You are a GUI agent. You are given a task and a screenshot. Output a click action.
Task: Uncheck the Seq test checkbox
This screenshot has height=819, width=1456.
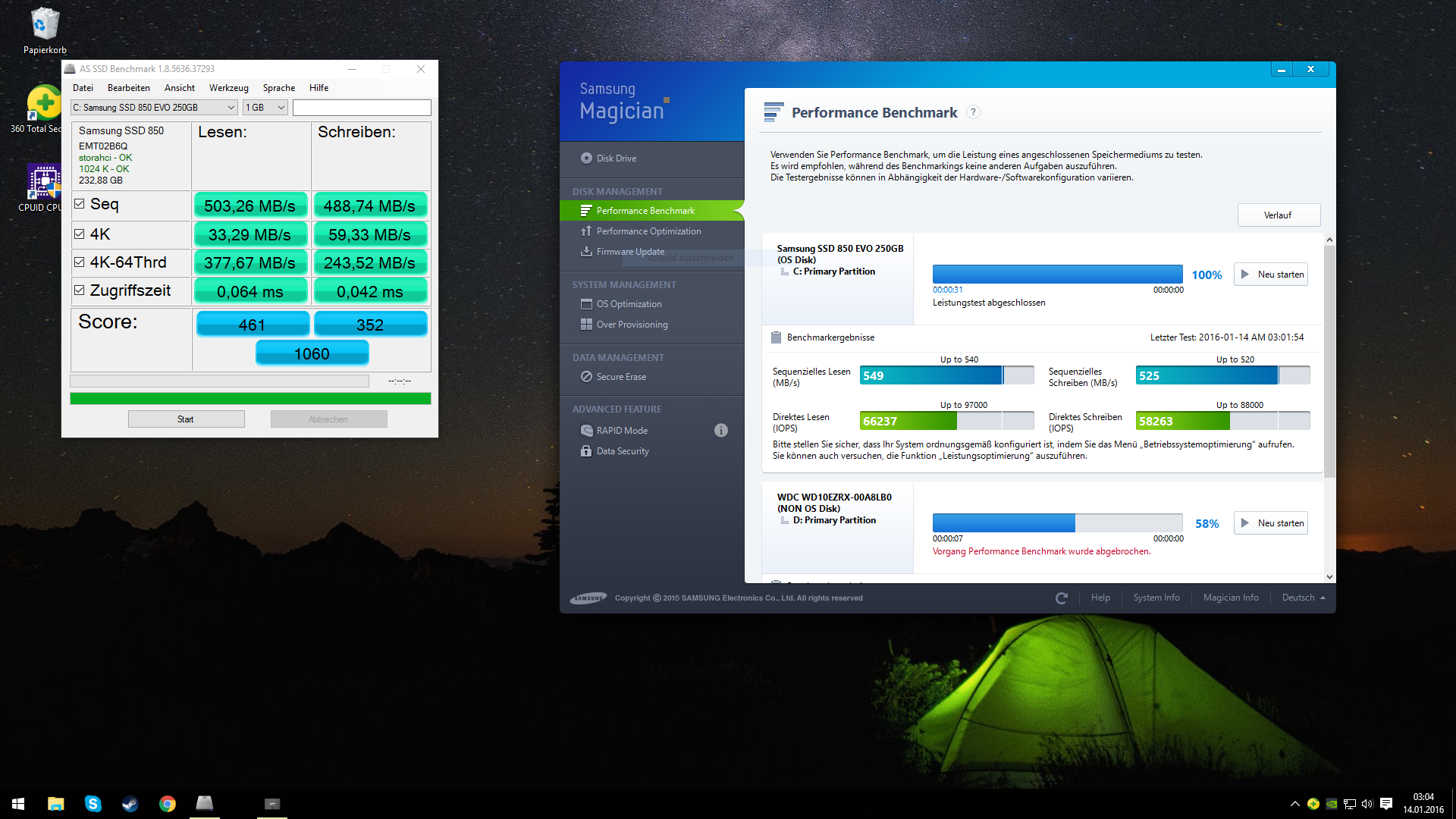80,204
